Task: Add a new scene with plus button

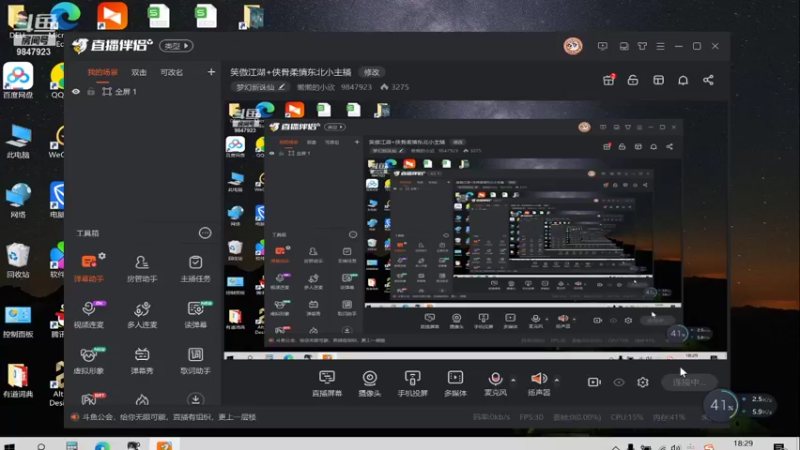Action: tap(211, 72)
